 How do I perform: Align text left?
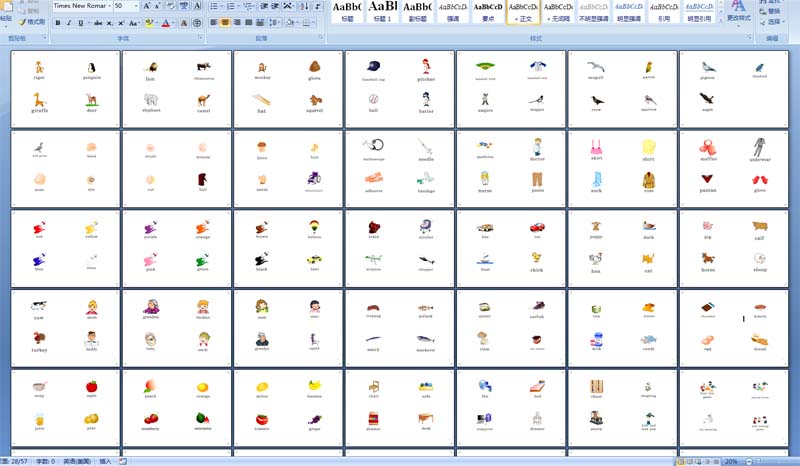click(214, 23)
